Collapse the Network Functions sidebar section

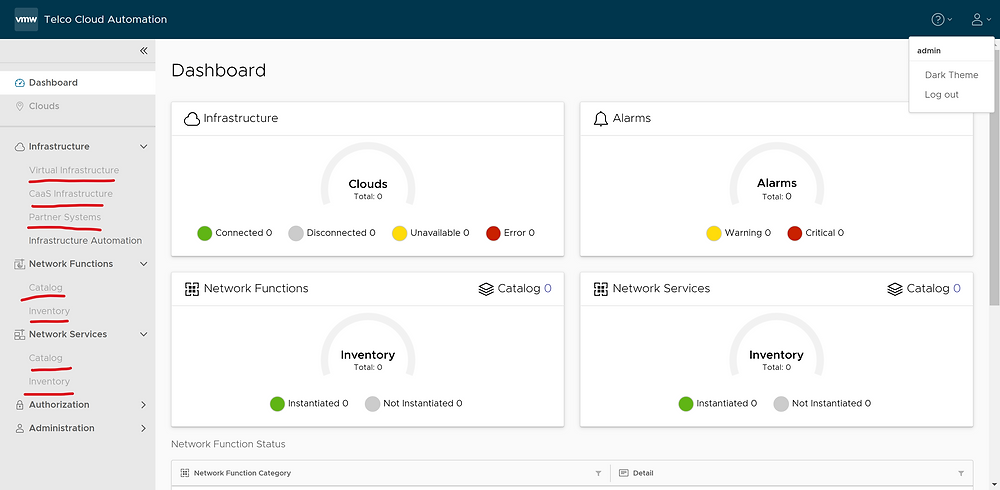pyautogui.click(x=143, y=264)
